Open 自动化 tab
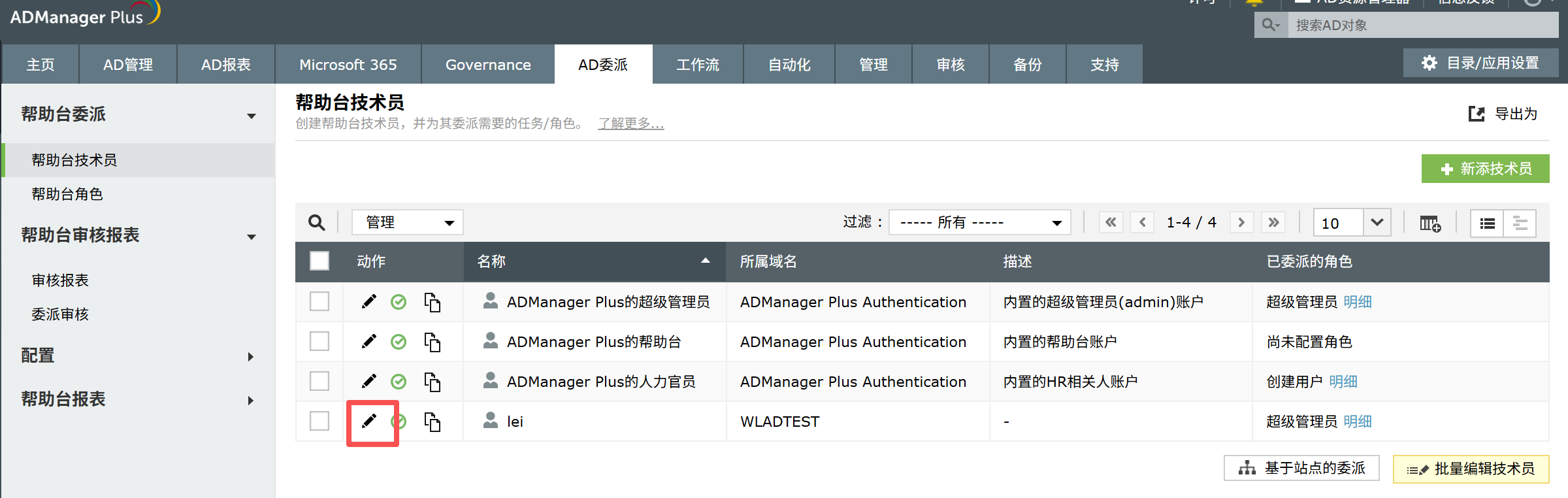The image size is (1568, 498). [789, 64]
